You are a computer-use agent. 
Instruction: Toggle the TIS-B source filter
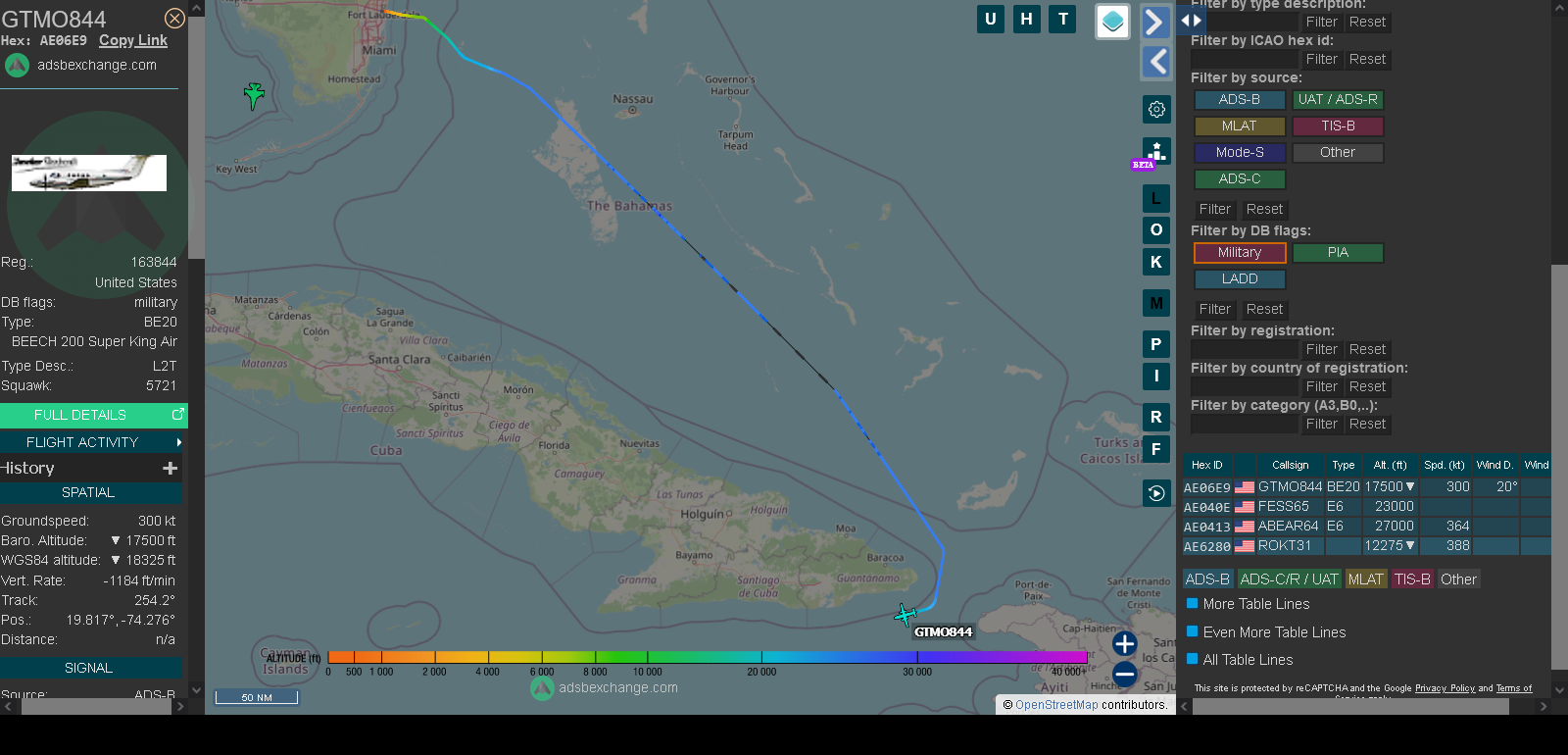point(1338,126)
